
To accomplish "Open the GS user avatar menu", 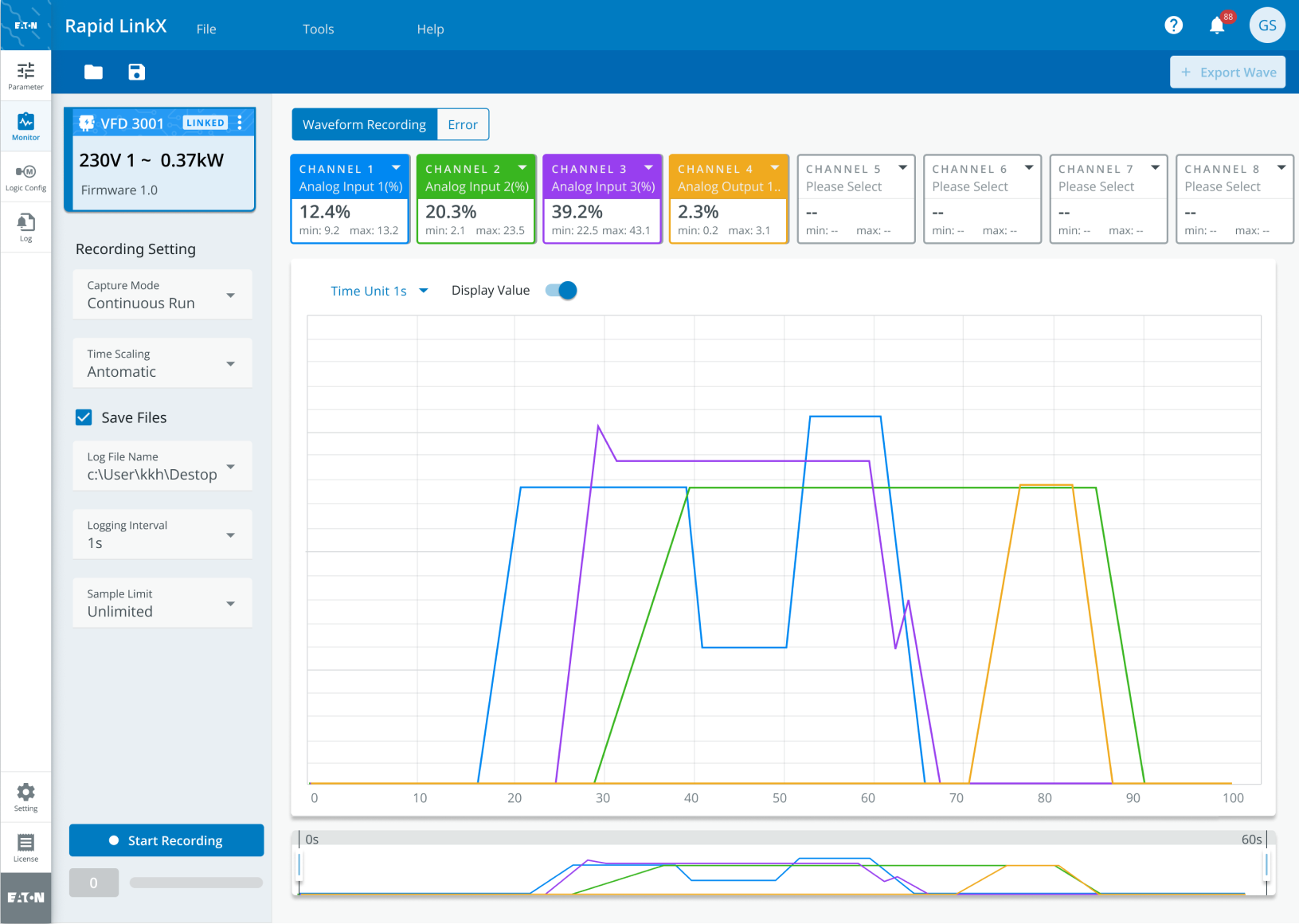I will [x=1267, y=25].
